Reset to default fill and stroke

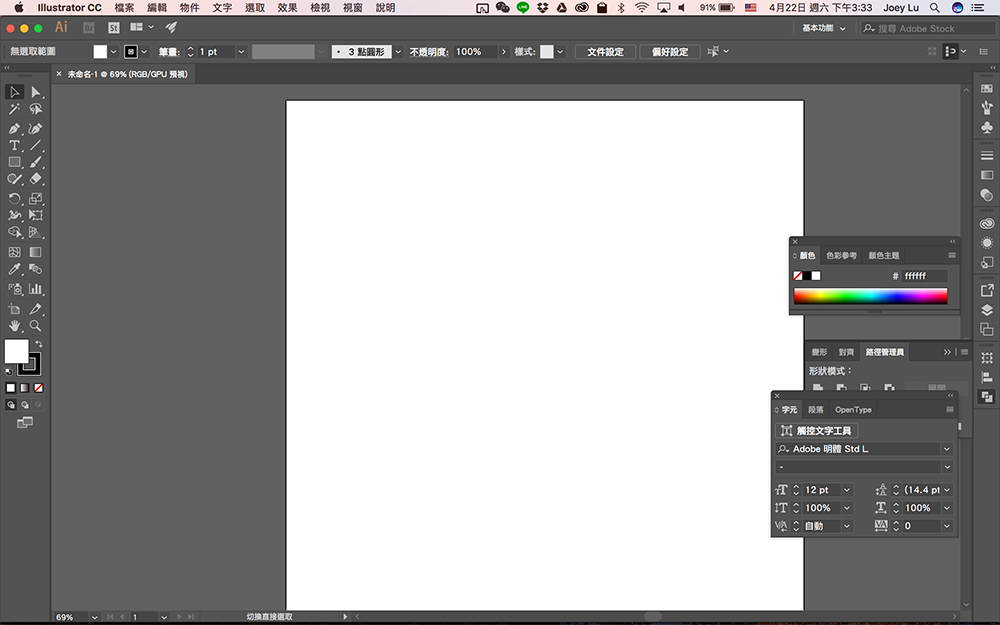point(9,372)
